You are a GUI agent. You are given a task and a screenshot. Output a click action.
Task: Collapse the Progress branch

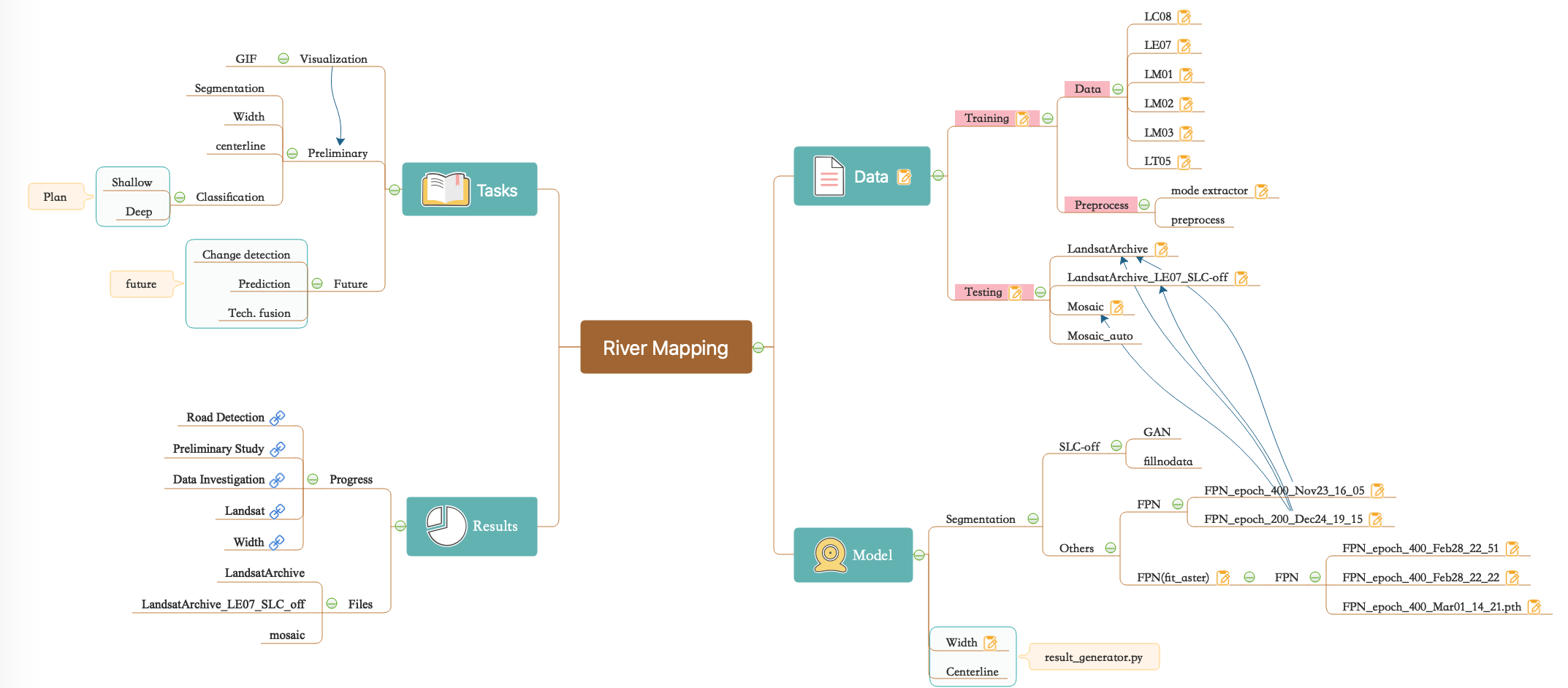pos(312,478)
